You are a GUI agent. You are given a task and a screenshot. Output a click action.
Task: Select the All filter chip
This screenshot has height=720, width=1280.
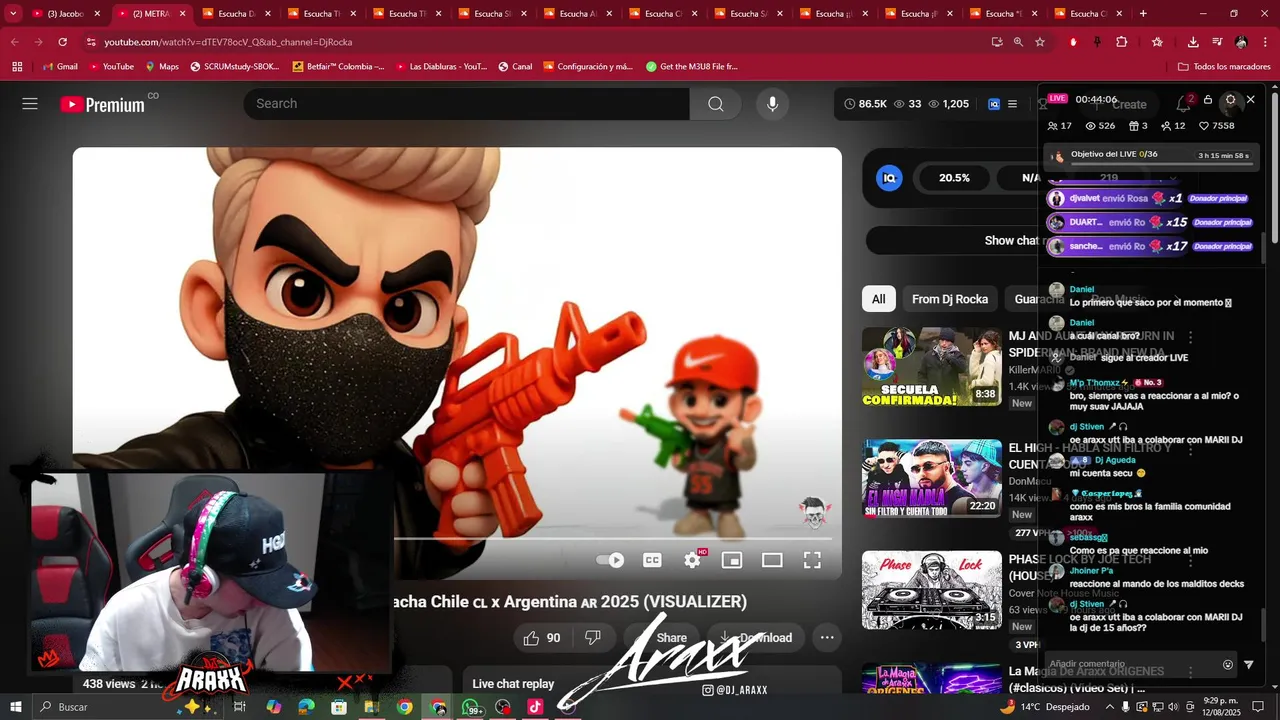(878, 299)
